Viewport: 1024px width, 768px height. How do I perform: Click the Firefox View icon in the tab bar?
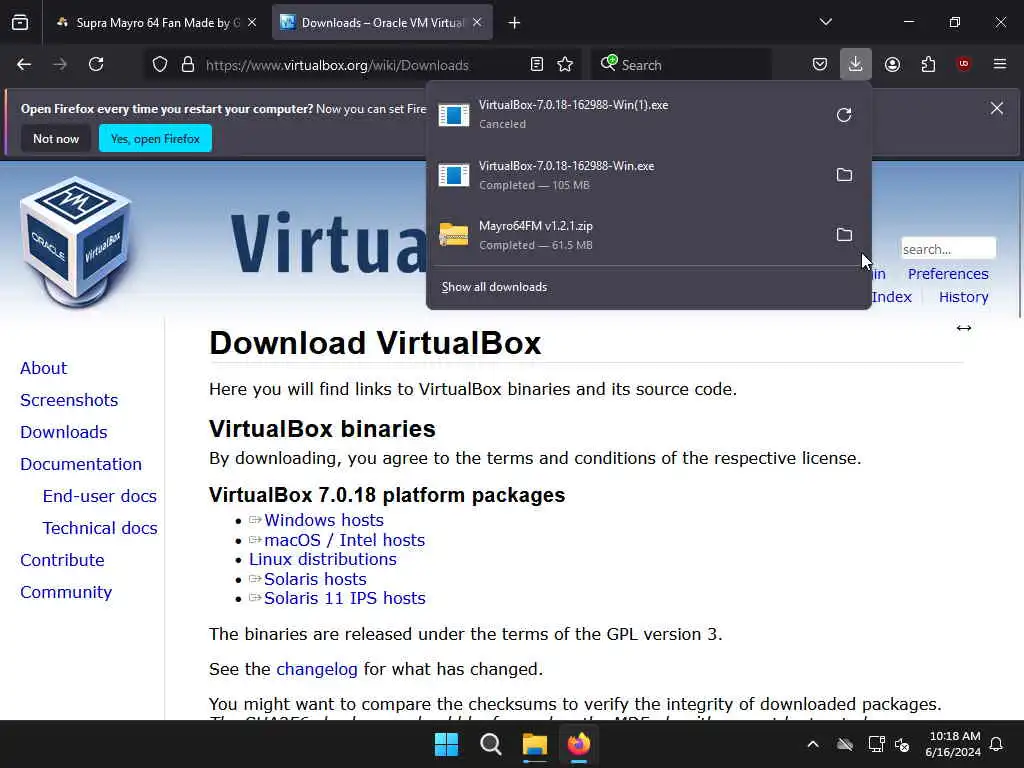coord(20,23)
